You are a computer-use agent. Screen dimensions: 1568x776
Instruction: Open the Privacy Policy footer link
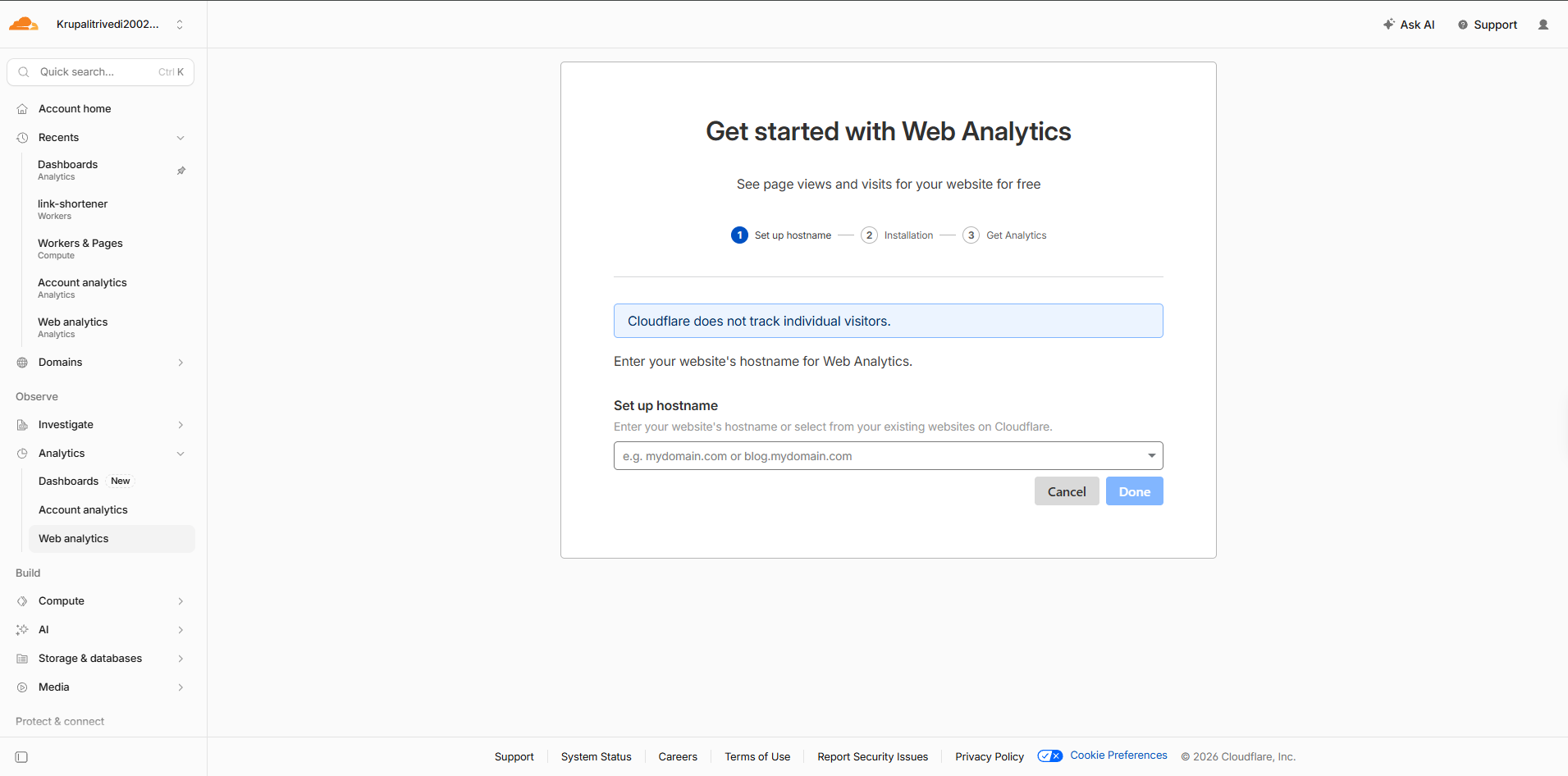[989, 757]
